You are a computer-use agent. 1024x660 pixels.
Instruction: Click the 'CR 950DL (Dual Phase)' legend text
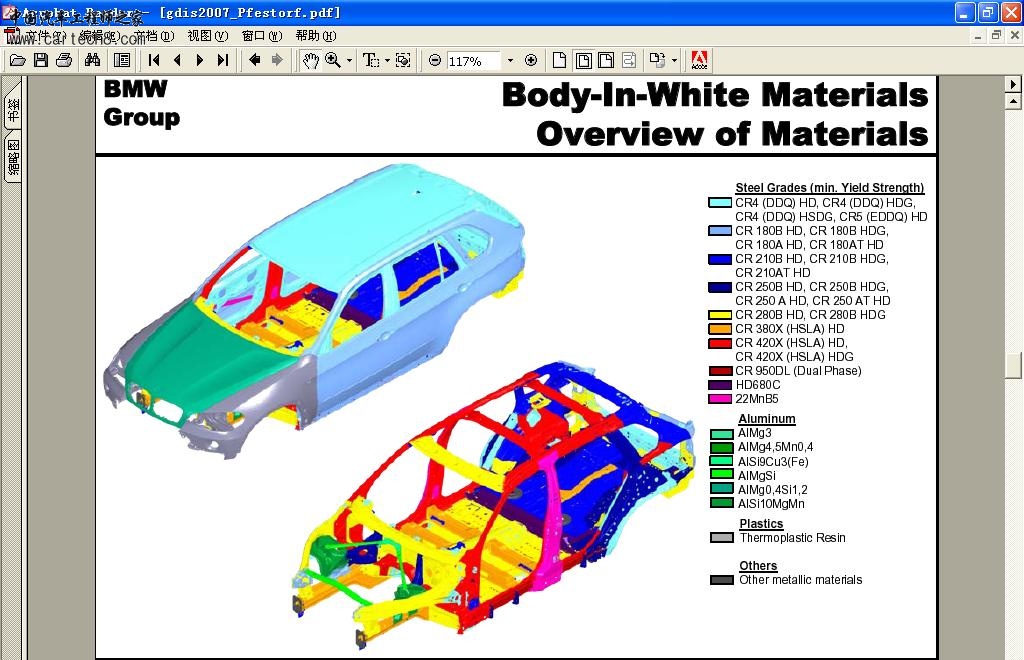point(798,371)
